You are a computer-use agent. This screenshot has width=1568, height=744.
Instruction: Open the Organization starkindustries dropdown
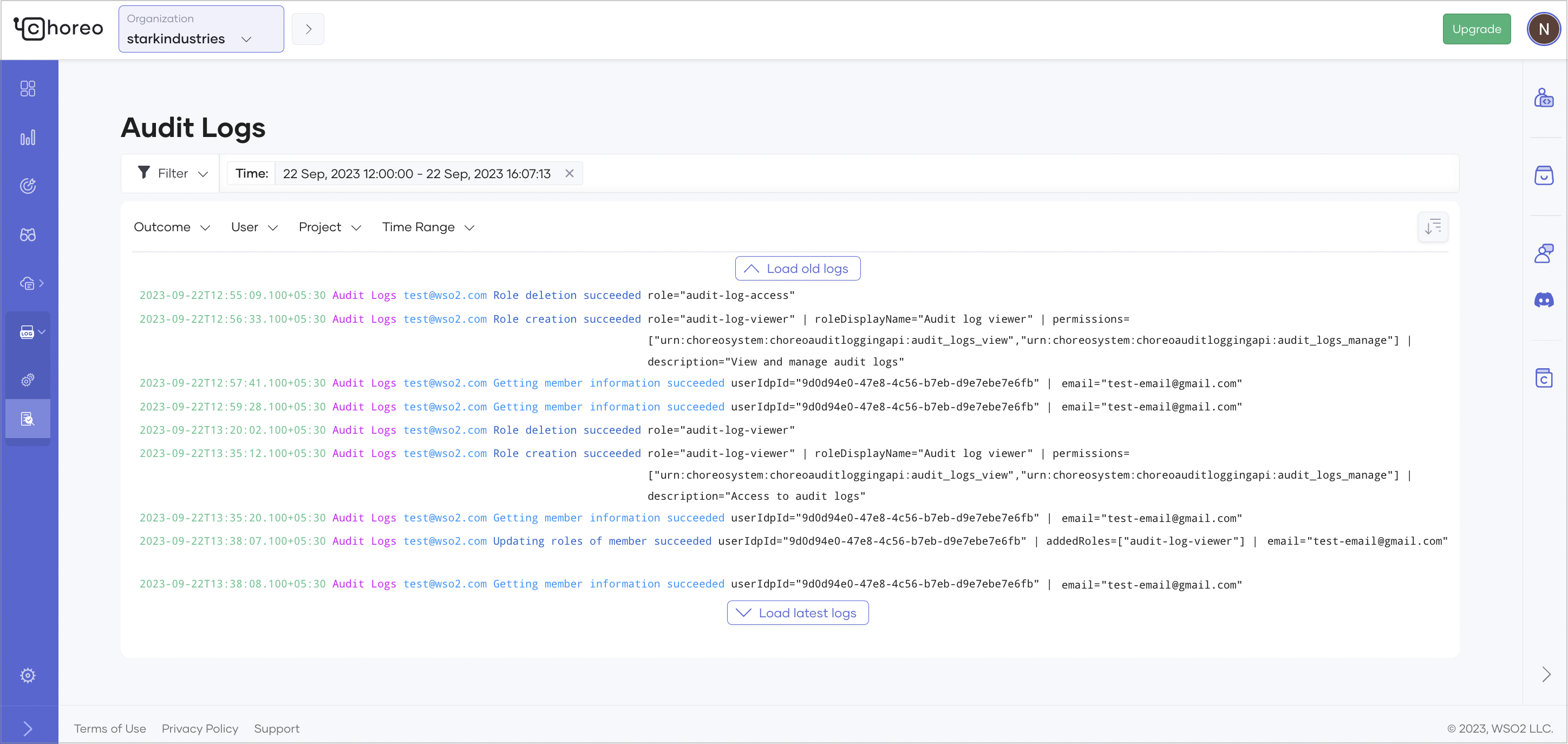click(201, 29)
